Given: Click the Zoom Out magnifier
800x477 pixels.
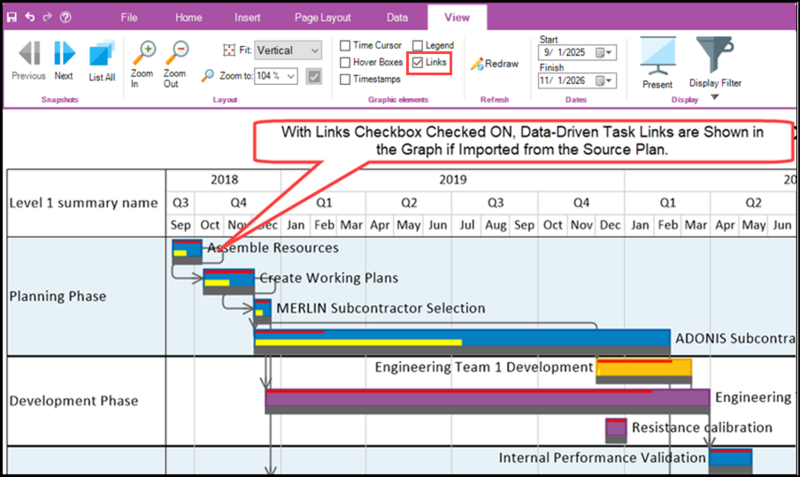Looking at the screenshot, I should click(176, 64).
